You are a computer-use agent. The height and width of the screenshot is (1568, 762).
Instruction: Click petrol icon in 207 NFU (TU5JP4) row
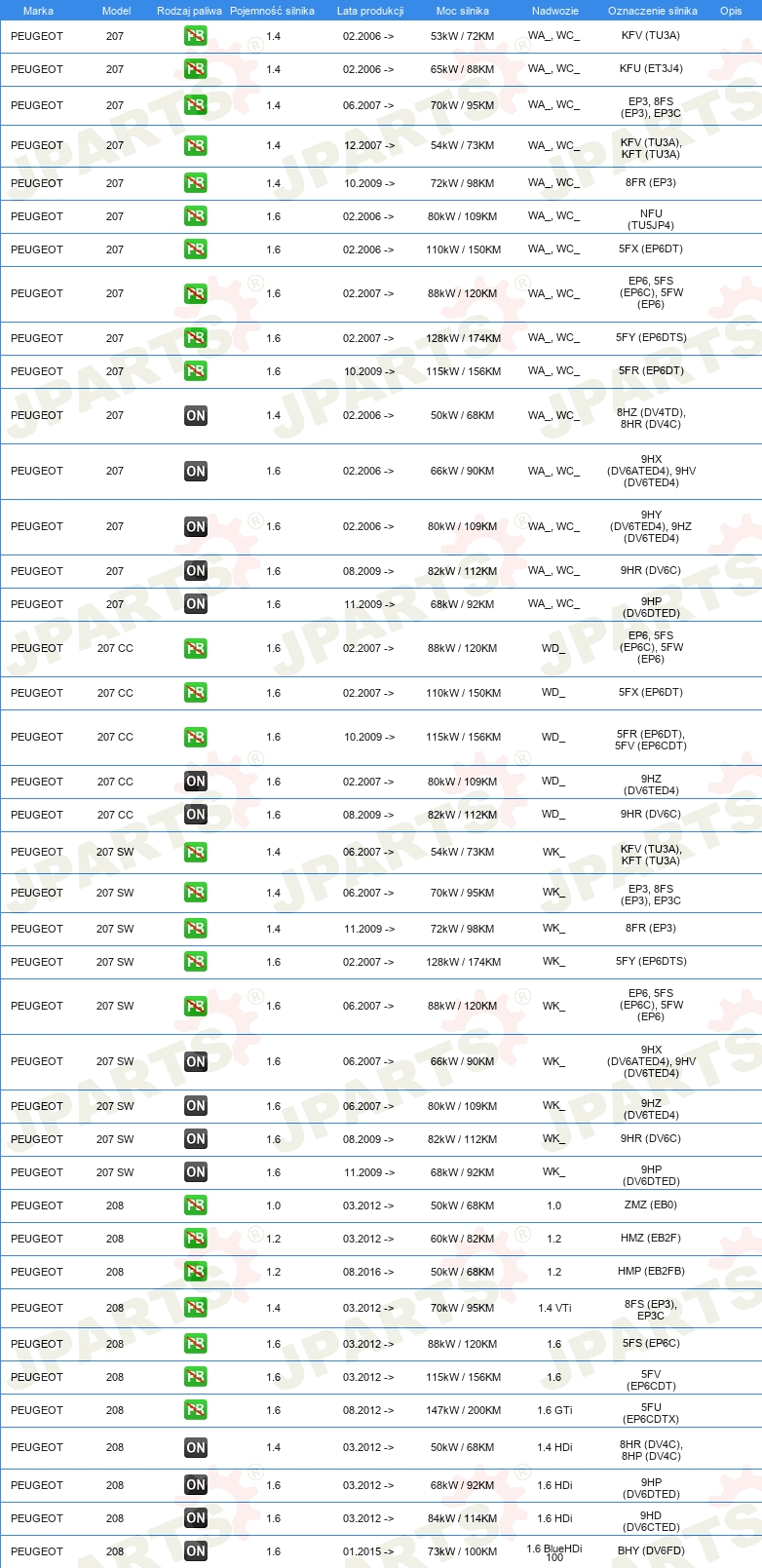tap(196, 216)
